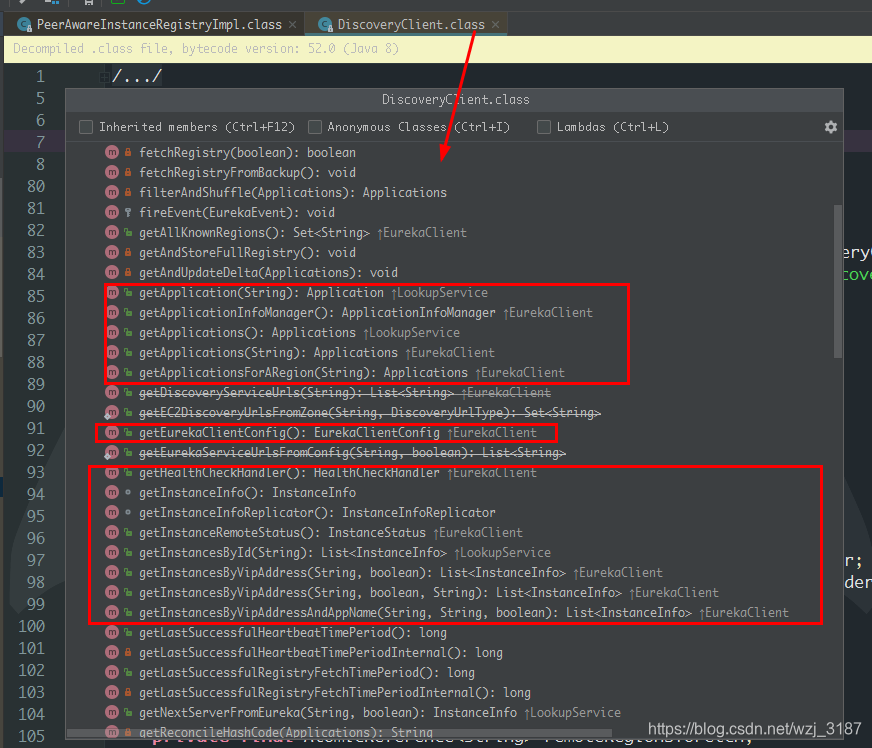The height and width of the screenshot is (748, 872).
Task: Select getApplication(String): Application
Action: [x=314, y=293]
